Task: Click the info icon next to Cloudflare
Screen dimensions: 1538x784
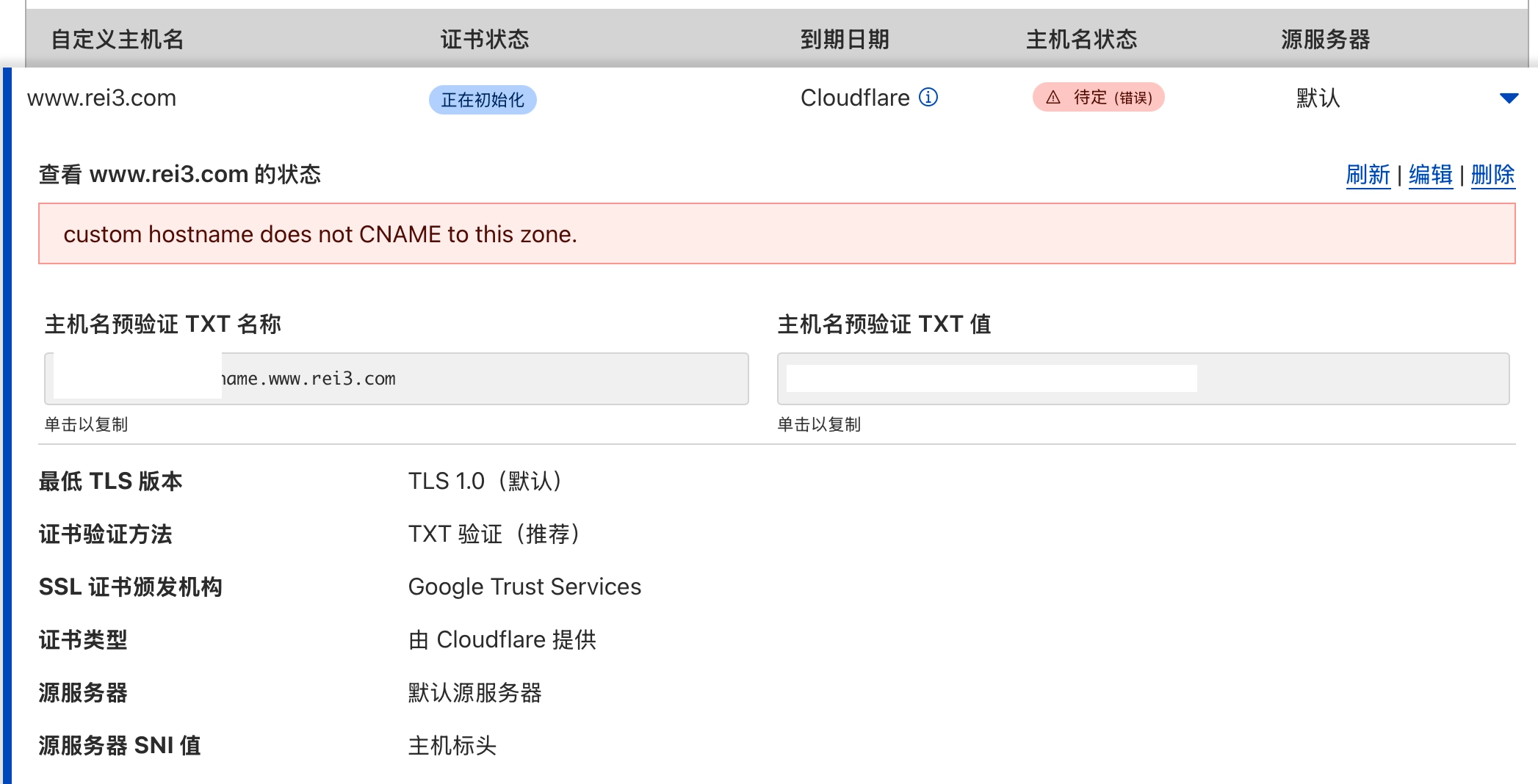Action: click(928, 97)
